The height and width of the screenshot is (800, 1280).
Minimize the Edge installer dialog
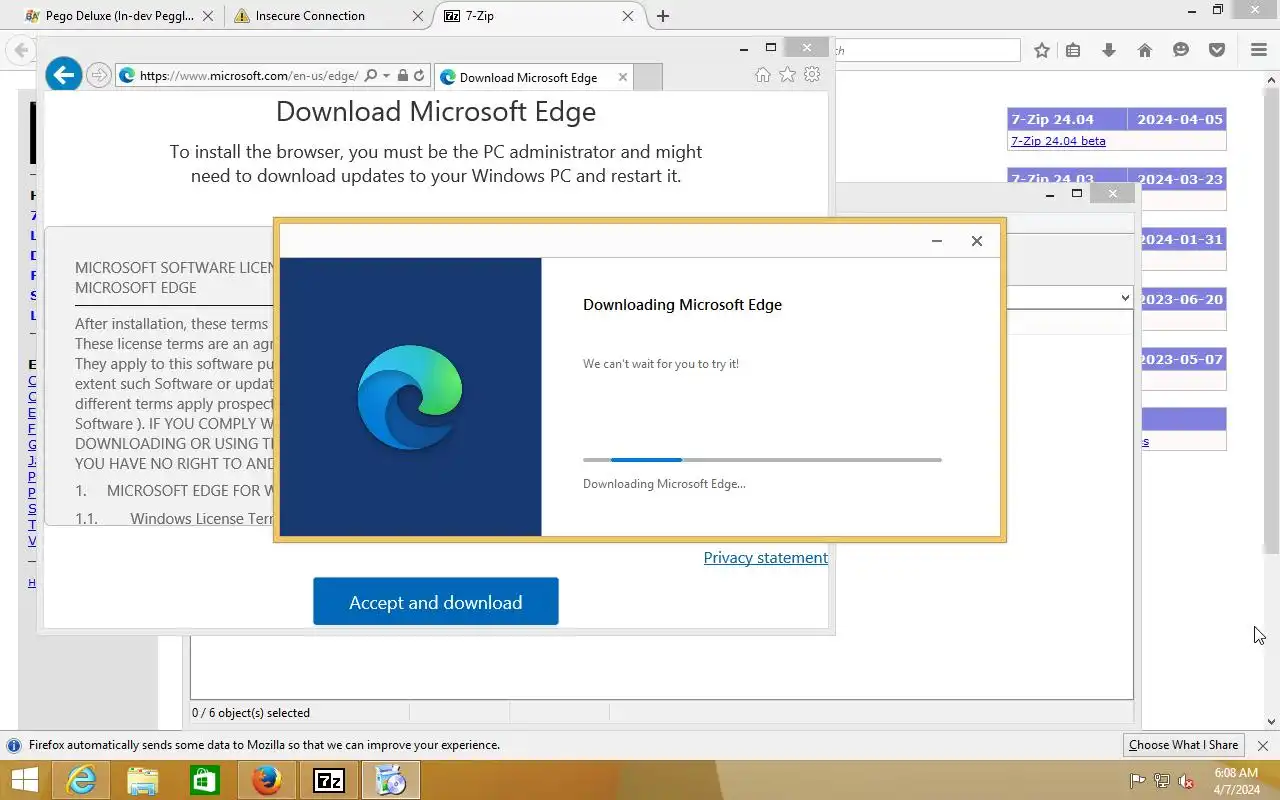coord(937,241)
